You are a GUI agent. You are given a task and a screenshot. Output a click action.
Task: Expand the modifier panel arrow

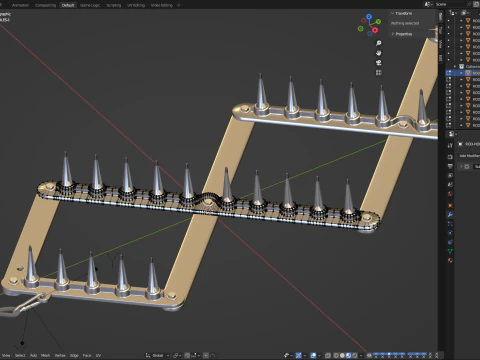[x=461, y=166]
